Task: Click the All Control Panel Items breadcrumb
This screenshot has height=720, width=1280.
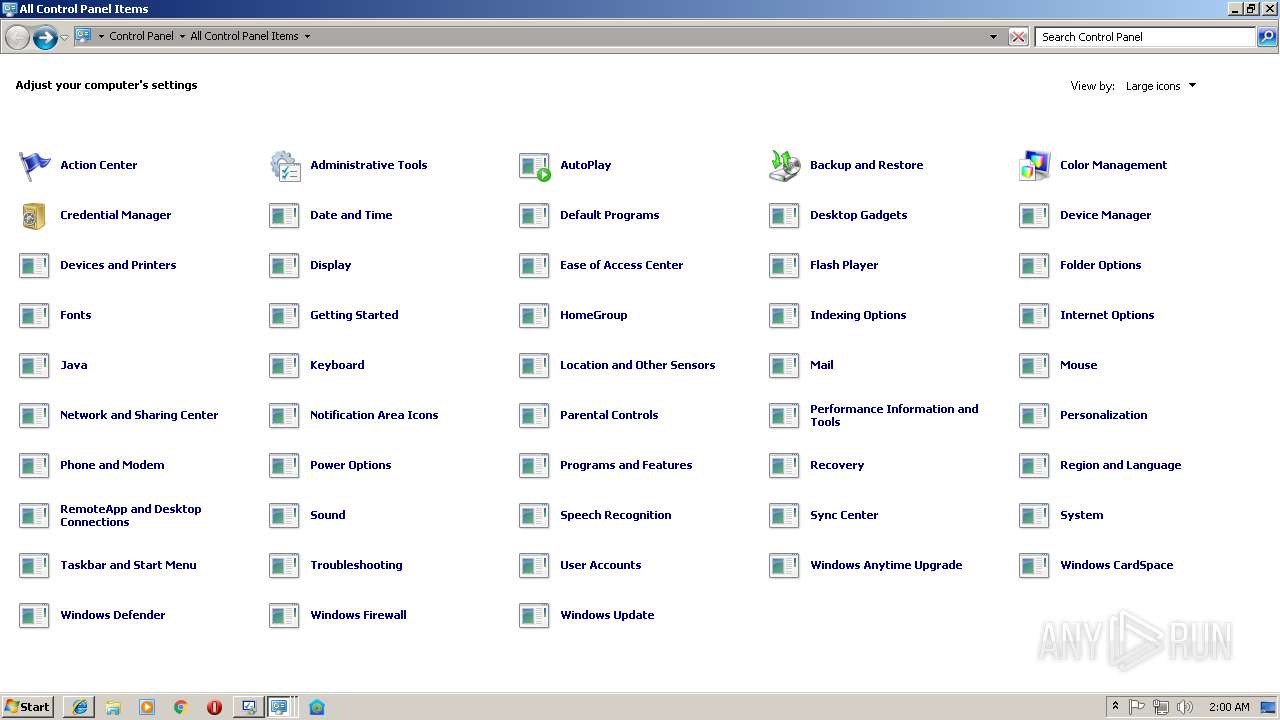Action: (244, 36)
